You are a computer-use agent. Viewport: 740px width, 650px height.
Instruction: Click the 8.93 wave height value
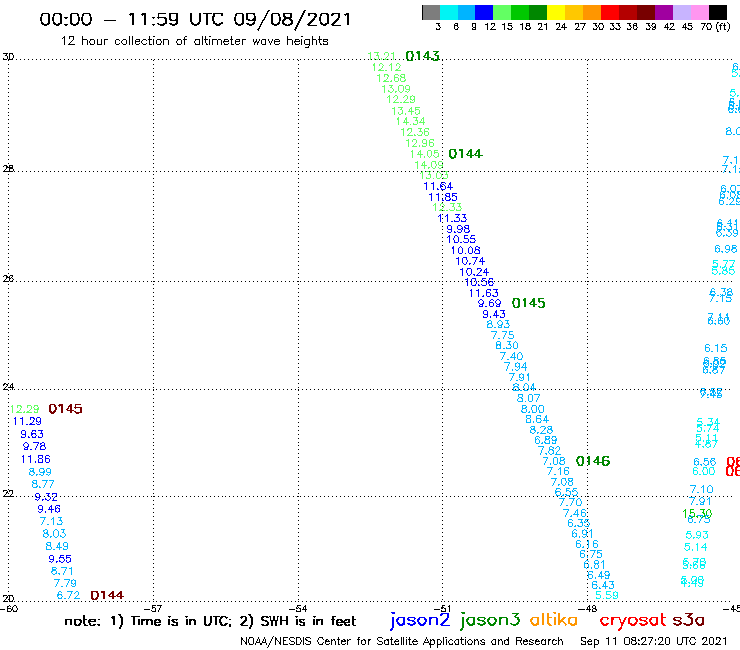tap(498, 324)
